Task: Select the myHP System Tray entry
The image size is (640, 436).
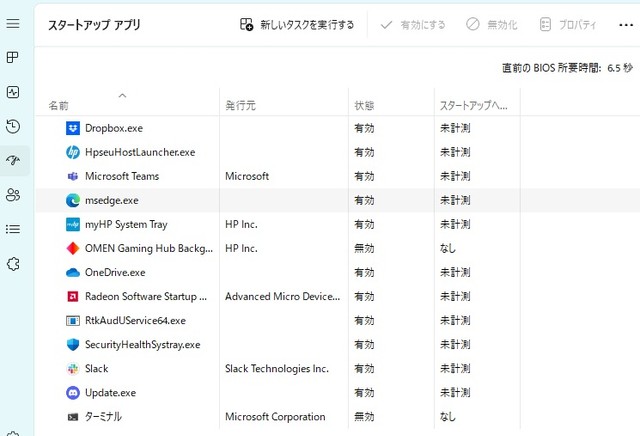Action: [126, 225]
